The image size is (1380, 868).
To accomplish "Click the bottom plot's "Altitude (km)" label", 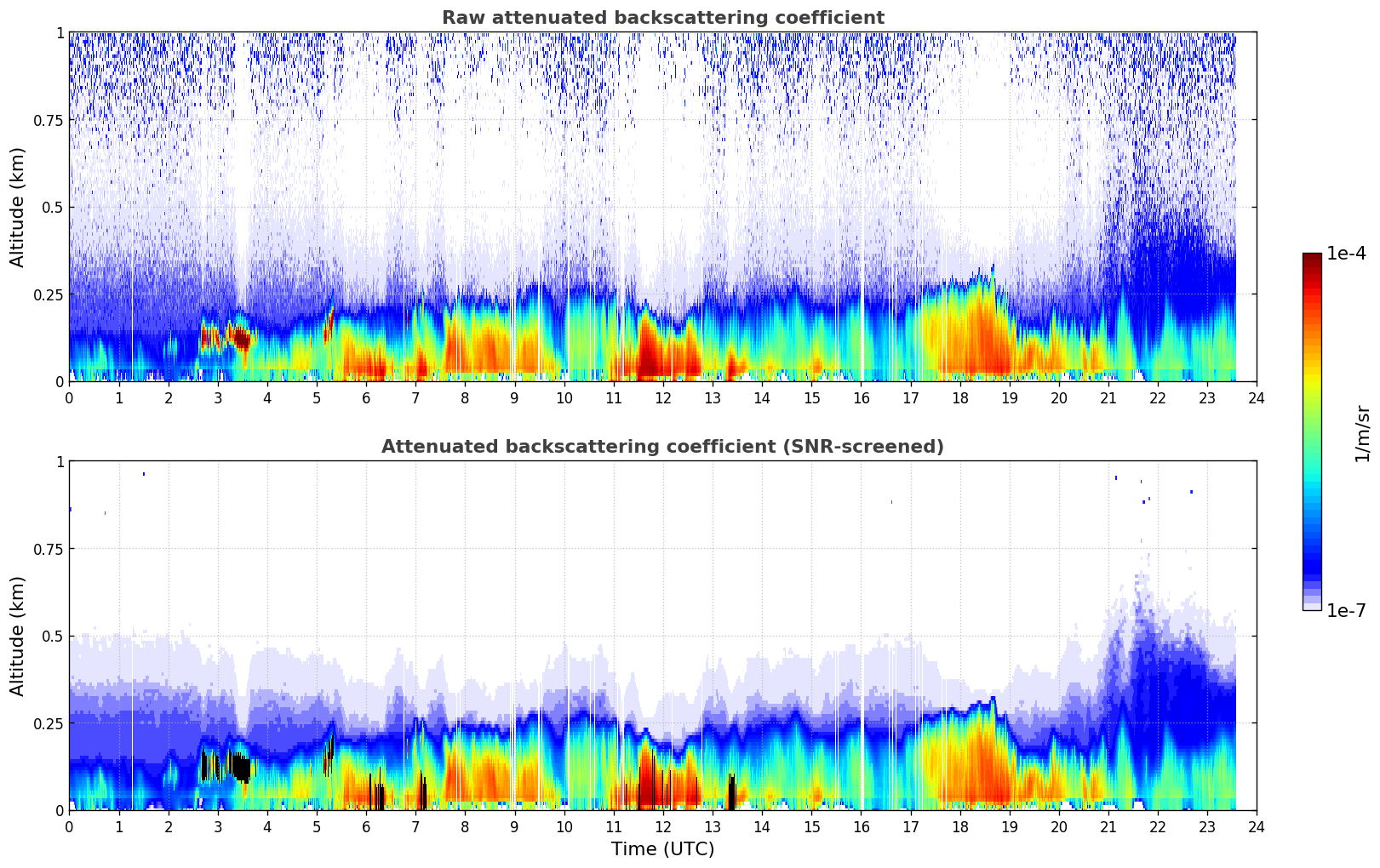I will coord(18,636).
